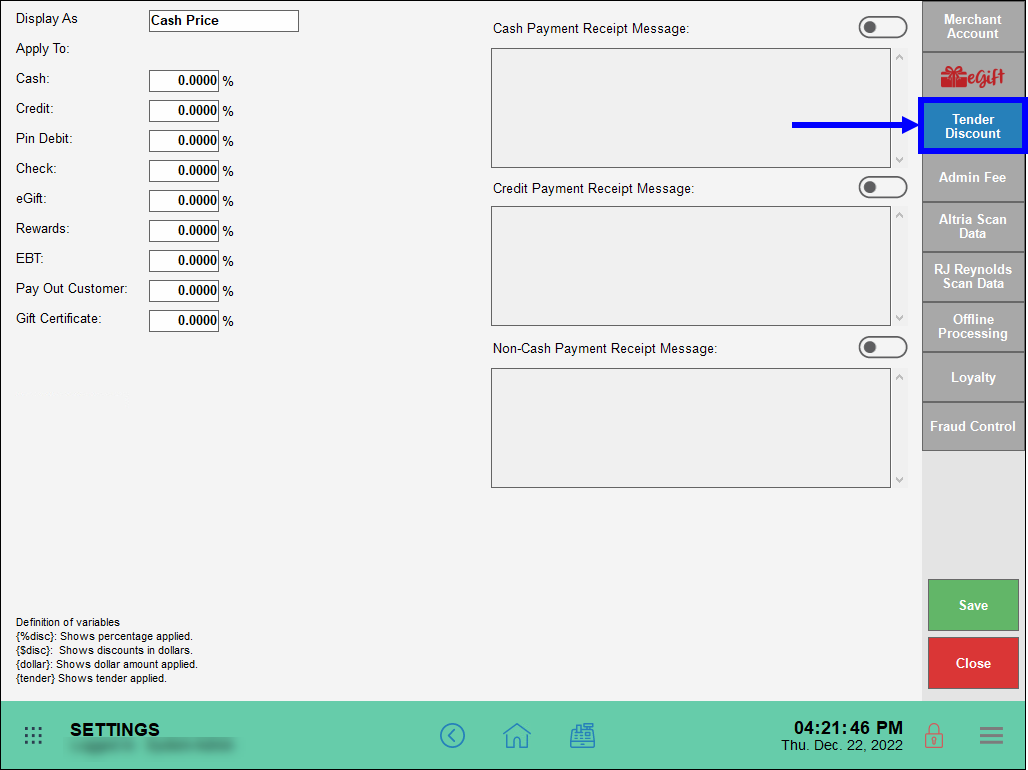This screenshot has height=770, width=1028.
Task: Select the Tender Discount tab
Action: coord(973,126)
